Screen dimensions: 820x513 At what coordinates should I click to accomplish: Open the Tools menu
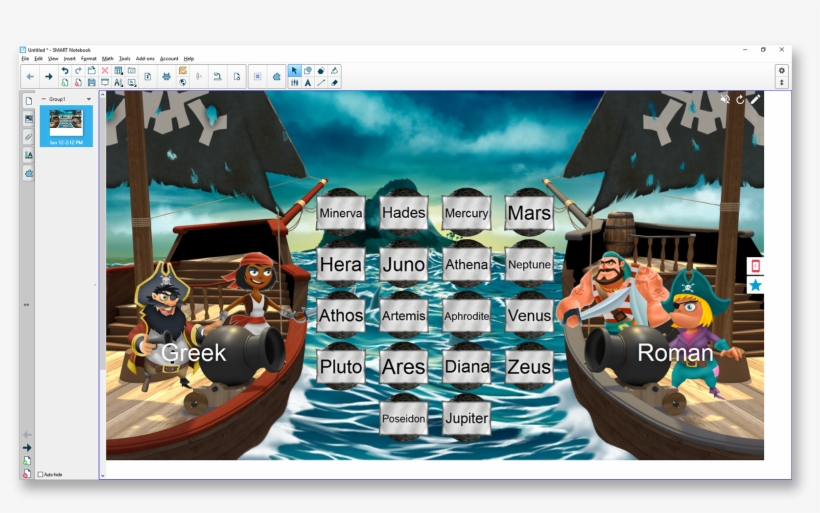[124, 59]
